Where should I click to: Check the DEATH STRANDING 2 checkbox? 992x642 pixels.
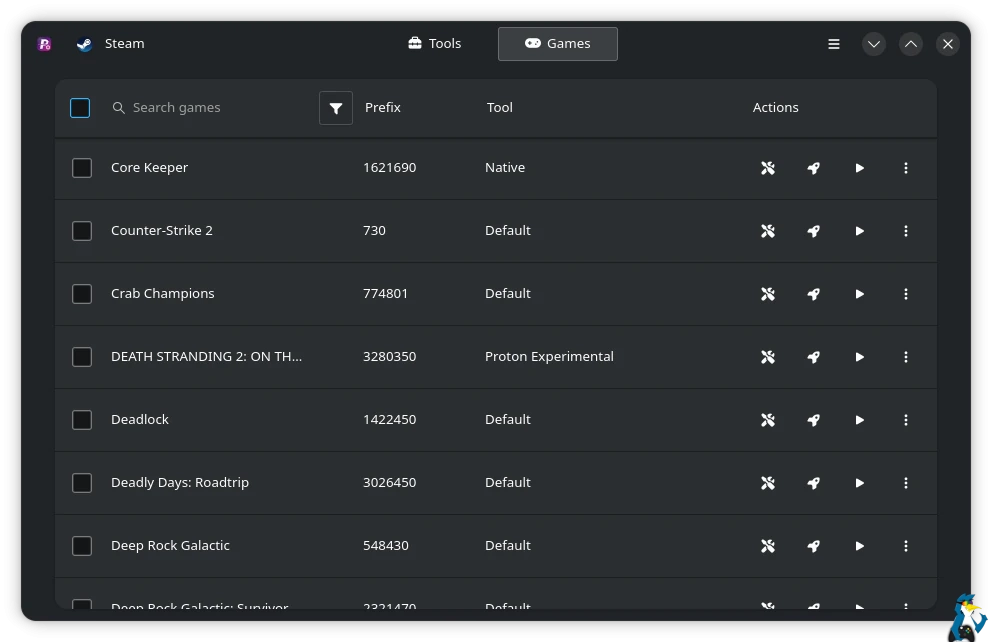click(x=82, y=357)
